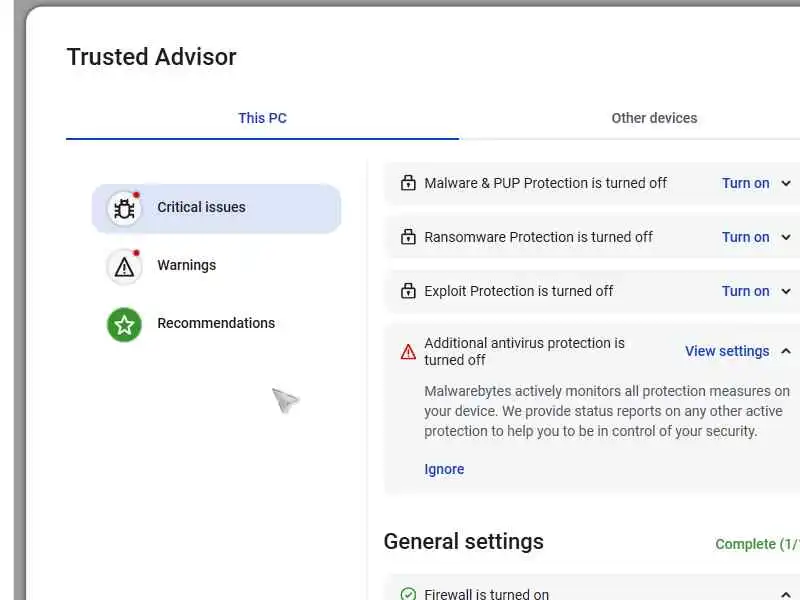Viewport: 800px width, 600px height.
Task: Click lock icon beside Exploit Protection
Action: click(x=408, y=291)
